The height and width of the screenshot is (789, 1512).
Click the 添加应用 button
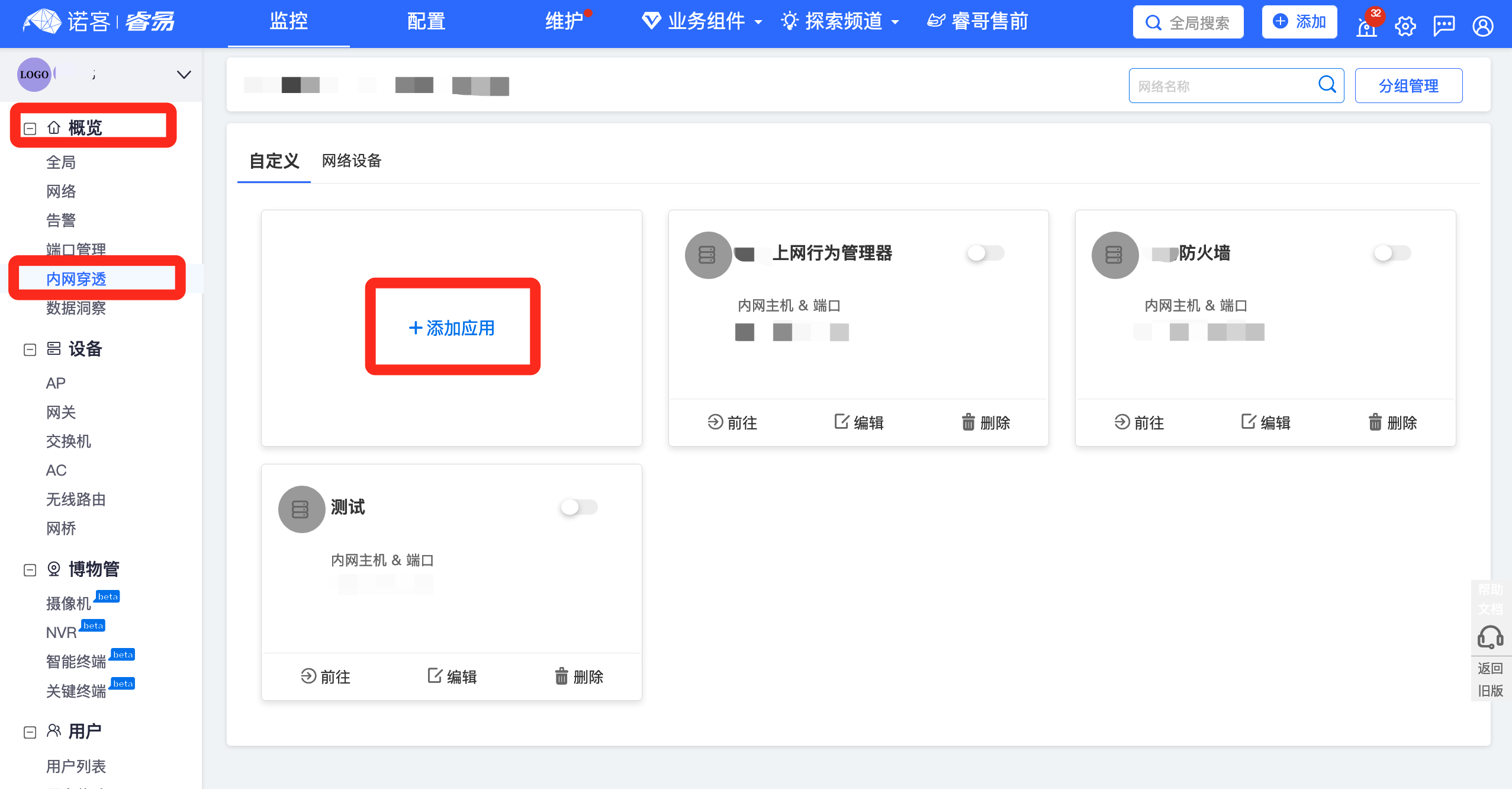tap(452, 328)
